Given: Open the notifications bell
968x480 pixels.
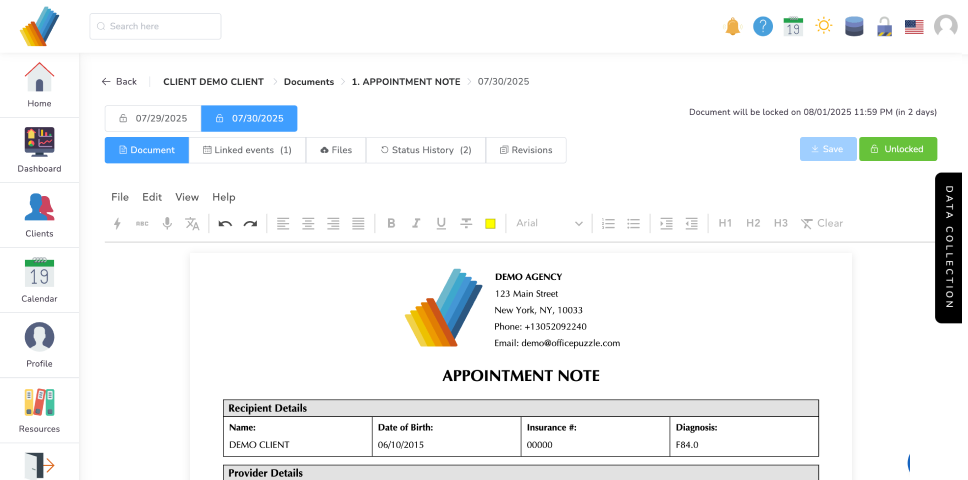Looking at the screenshot, I should click(733, 27).
